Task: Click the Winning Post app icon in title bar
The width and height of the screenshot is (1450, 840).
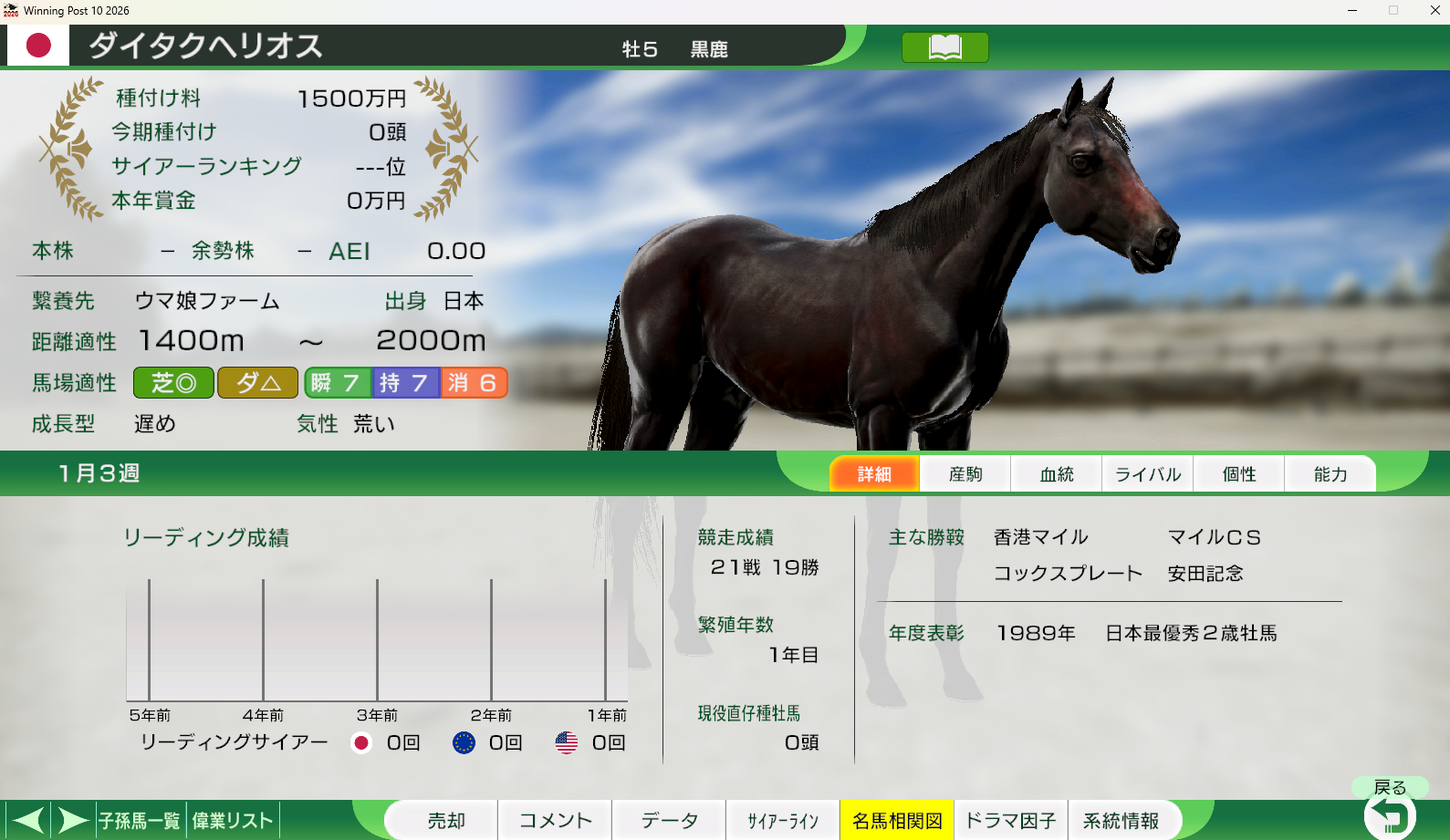Action: [11, 11]
